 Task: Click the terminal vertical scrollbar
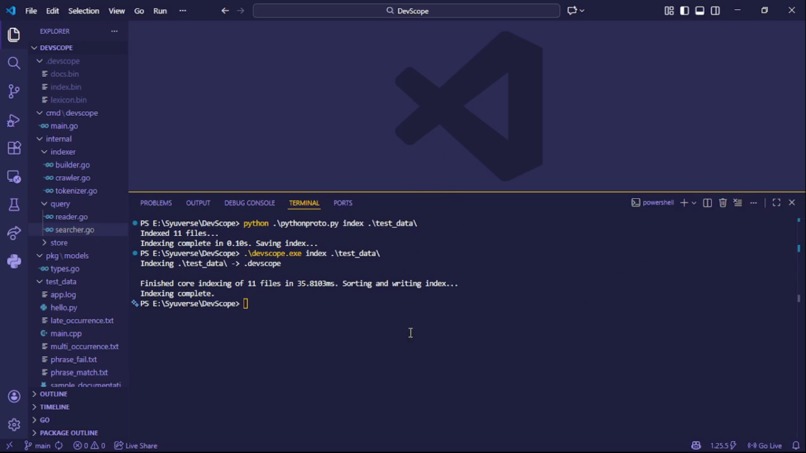pos(798,298)
